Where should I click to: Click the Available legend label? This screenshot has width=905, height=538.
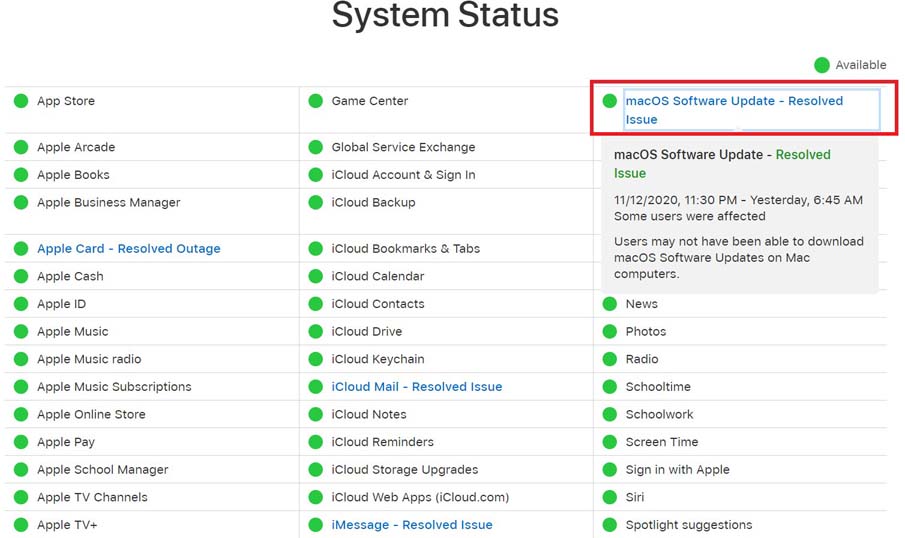(861, 65)
